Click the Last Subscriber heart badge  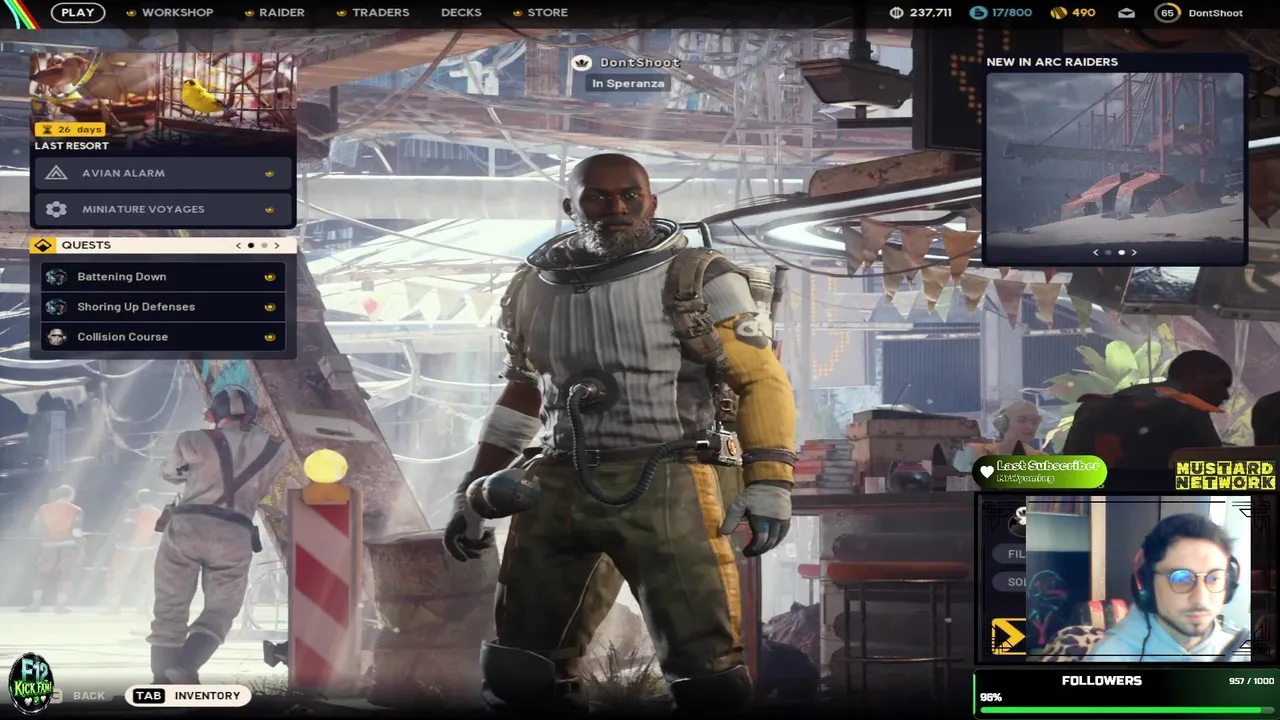tap(1040, 471)
